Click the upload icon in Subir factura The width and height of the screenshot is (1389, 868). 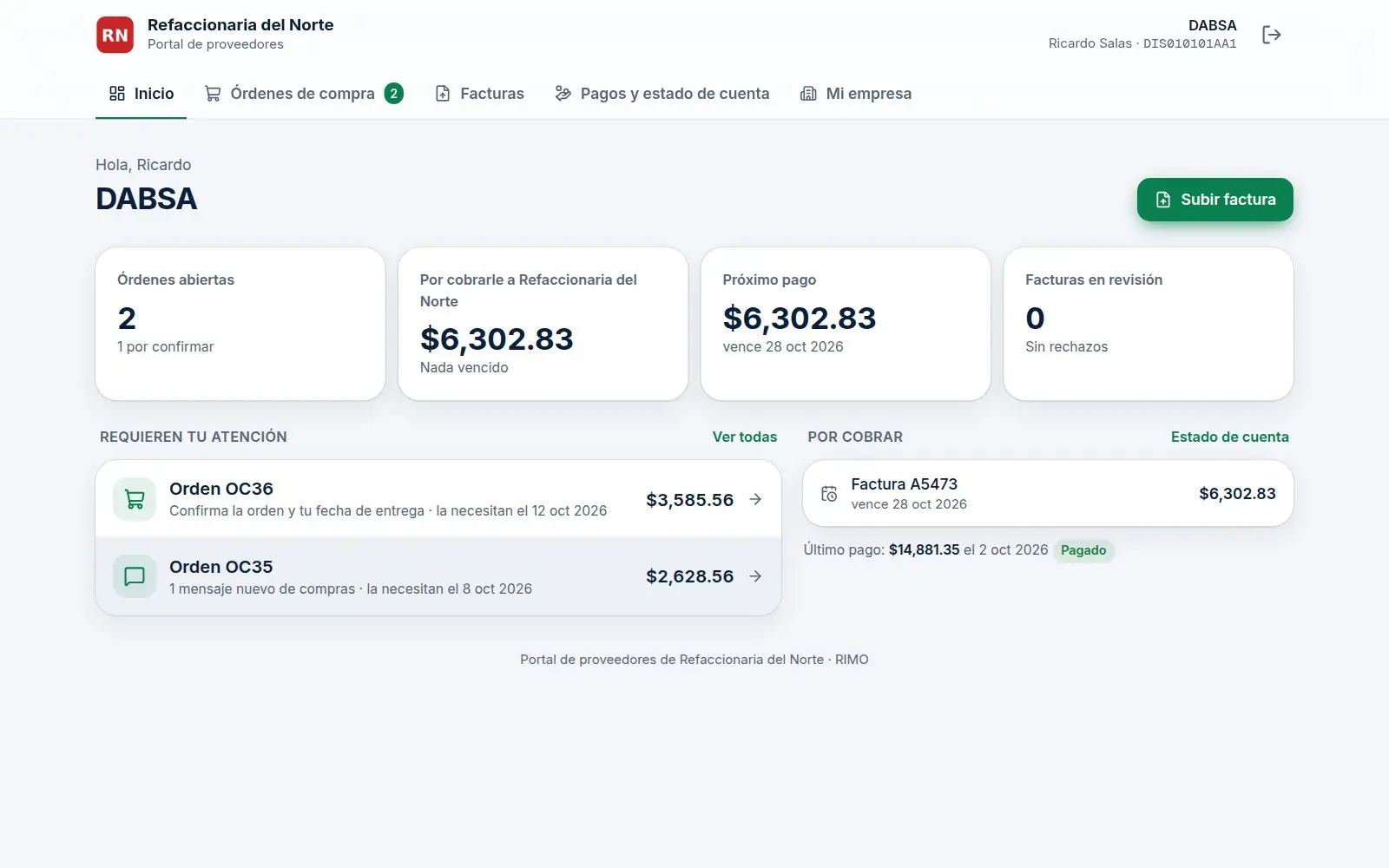click(1163, 200)
